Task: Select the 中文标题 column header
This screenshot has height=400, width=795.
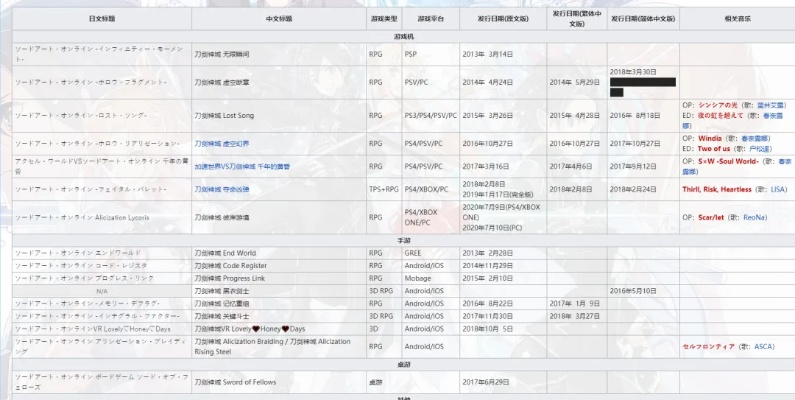Action: [279, 19]
